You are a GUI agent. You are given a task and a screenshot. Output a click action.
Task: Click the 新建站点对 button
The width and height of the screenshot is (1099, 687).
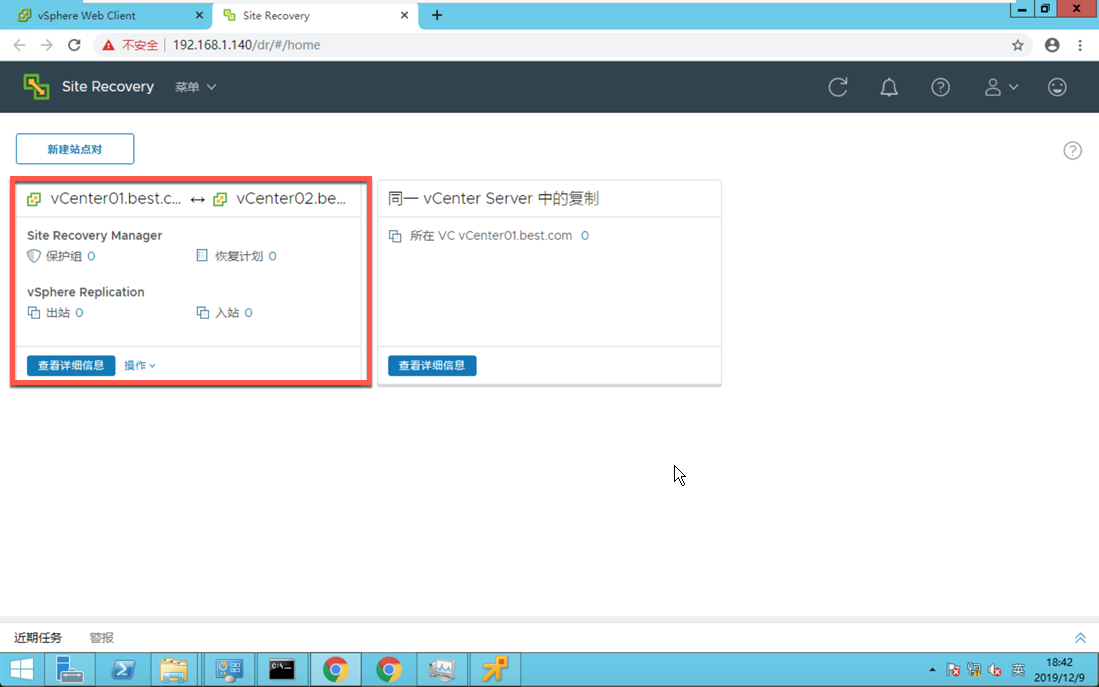pos(75,149)
